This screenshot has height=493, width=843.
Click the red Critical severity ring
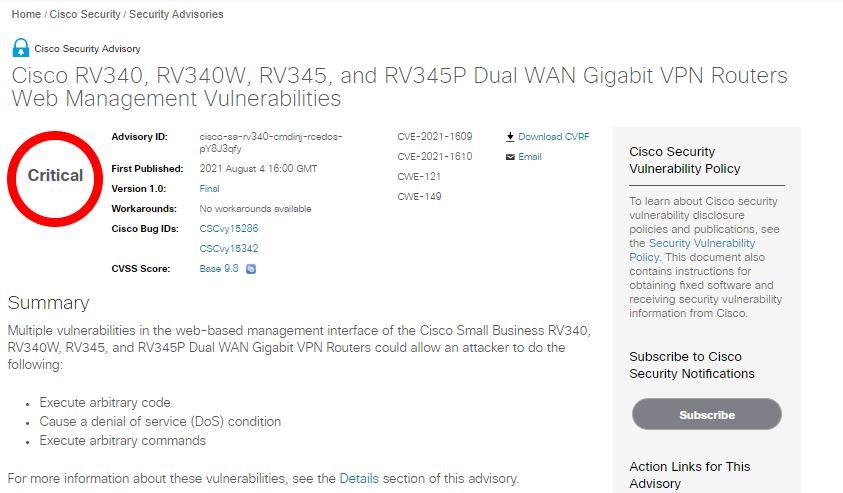tap(55, 178)
